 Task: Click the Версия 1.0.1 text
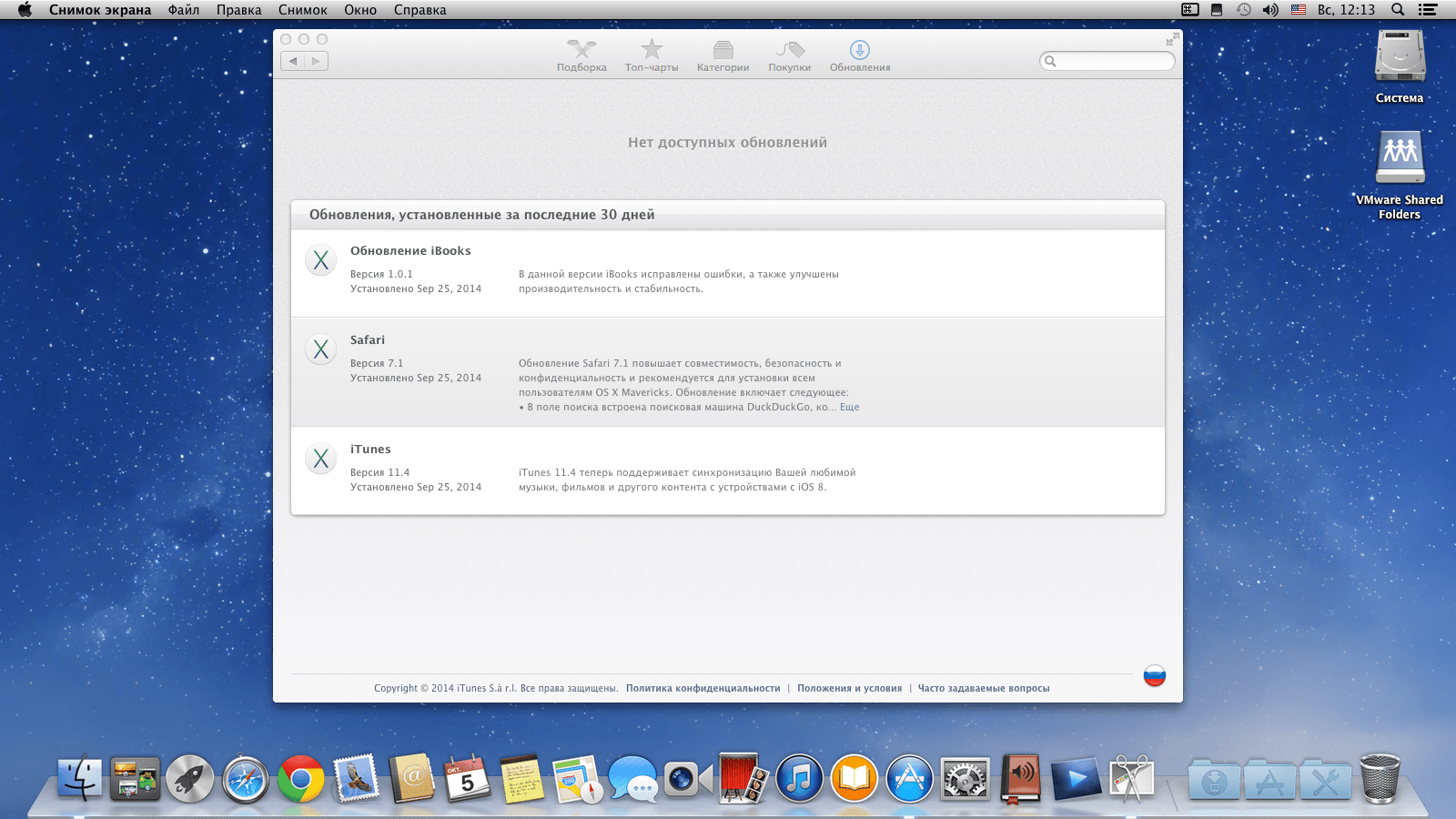coord(381,274)
